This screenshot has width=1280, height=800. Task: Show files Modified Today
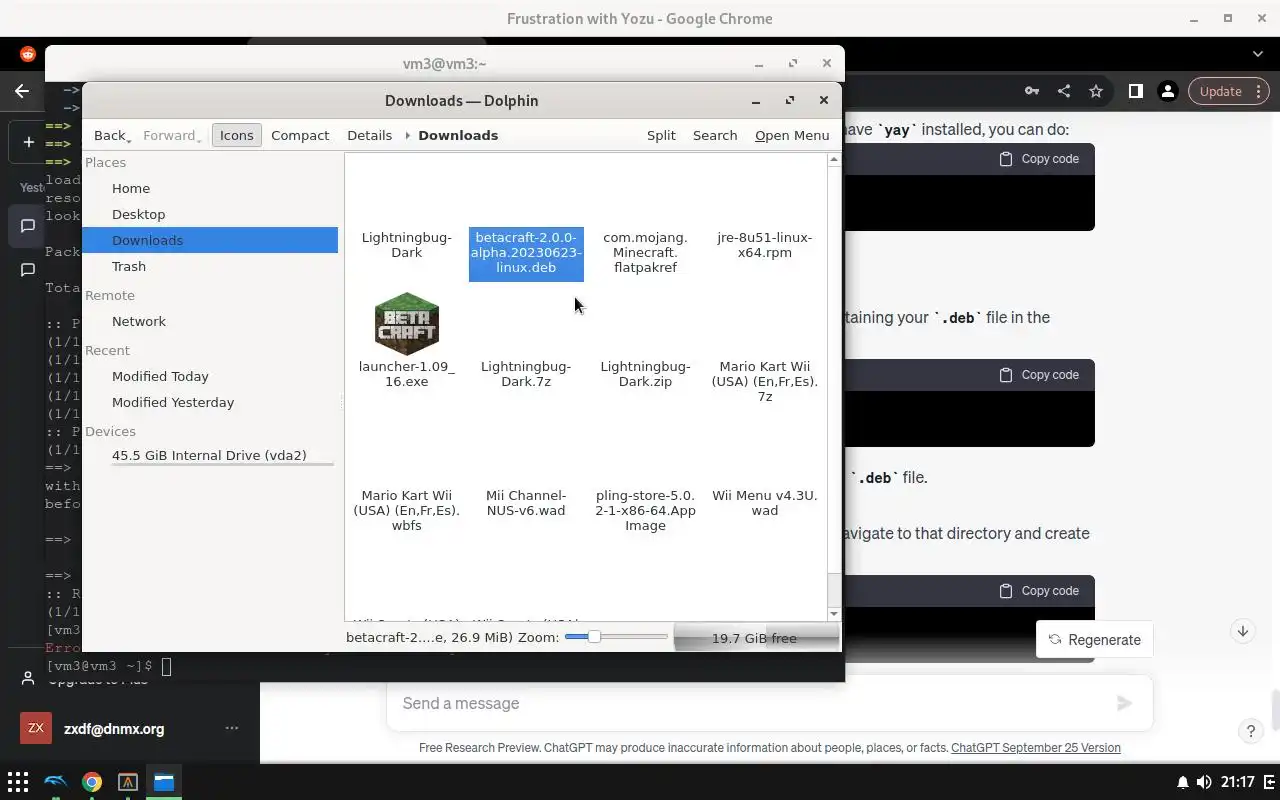point(210,376)
